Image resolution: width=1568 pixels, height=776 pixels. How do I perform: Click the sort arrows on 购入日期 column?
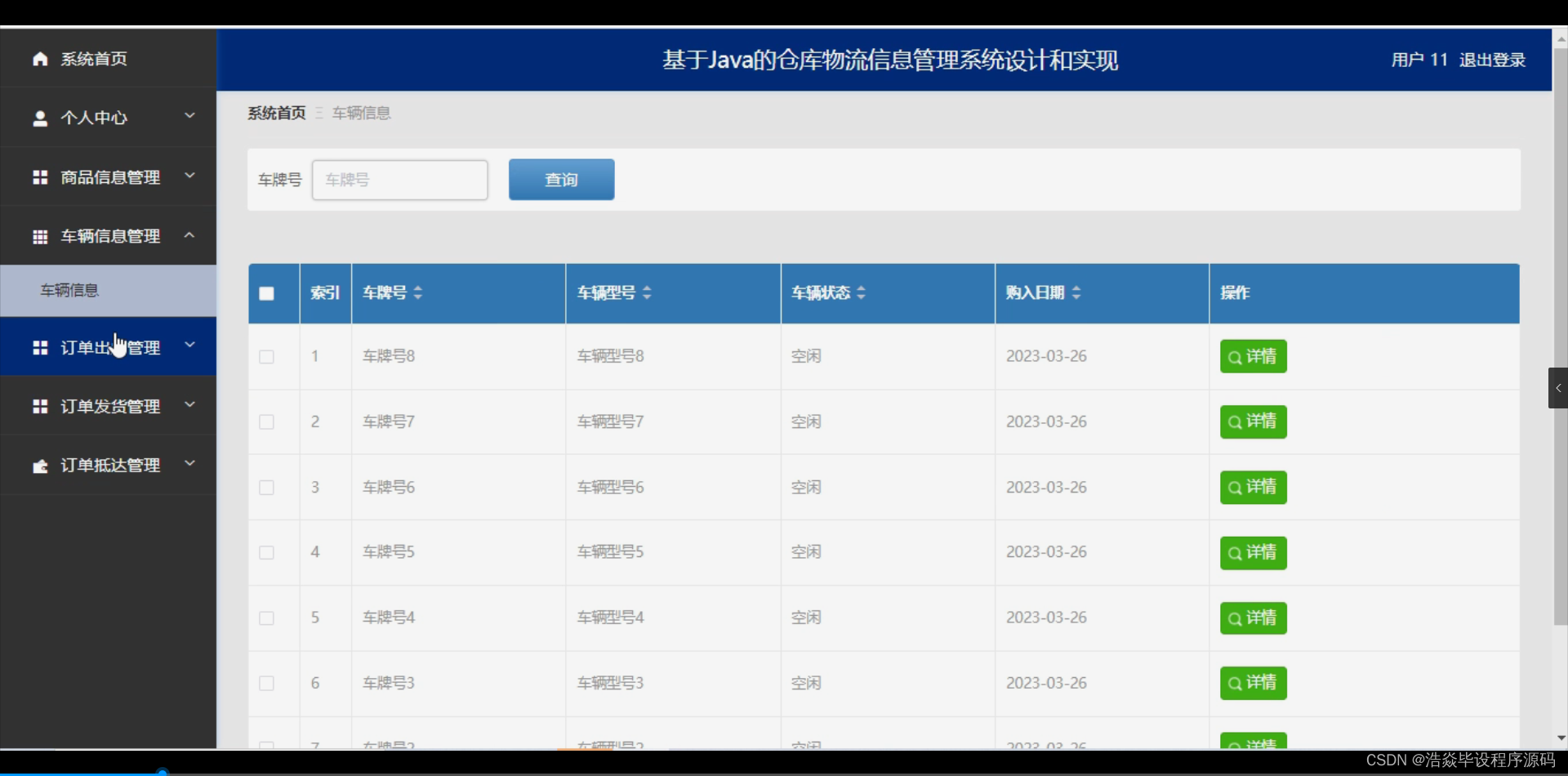1079,293
